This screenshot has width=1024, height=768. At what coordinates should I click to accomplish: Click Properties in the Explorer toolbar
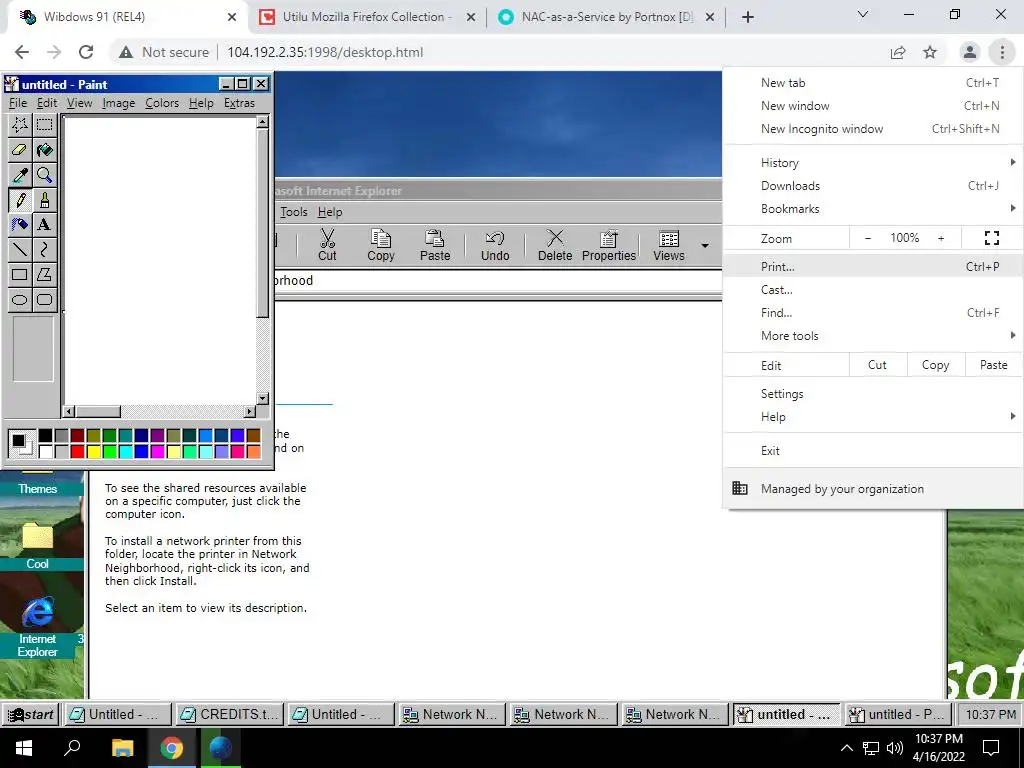click(x=609, y=245)
